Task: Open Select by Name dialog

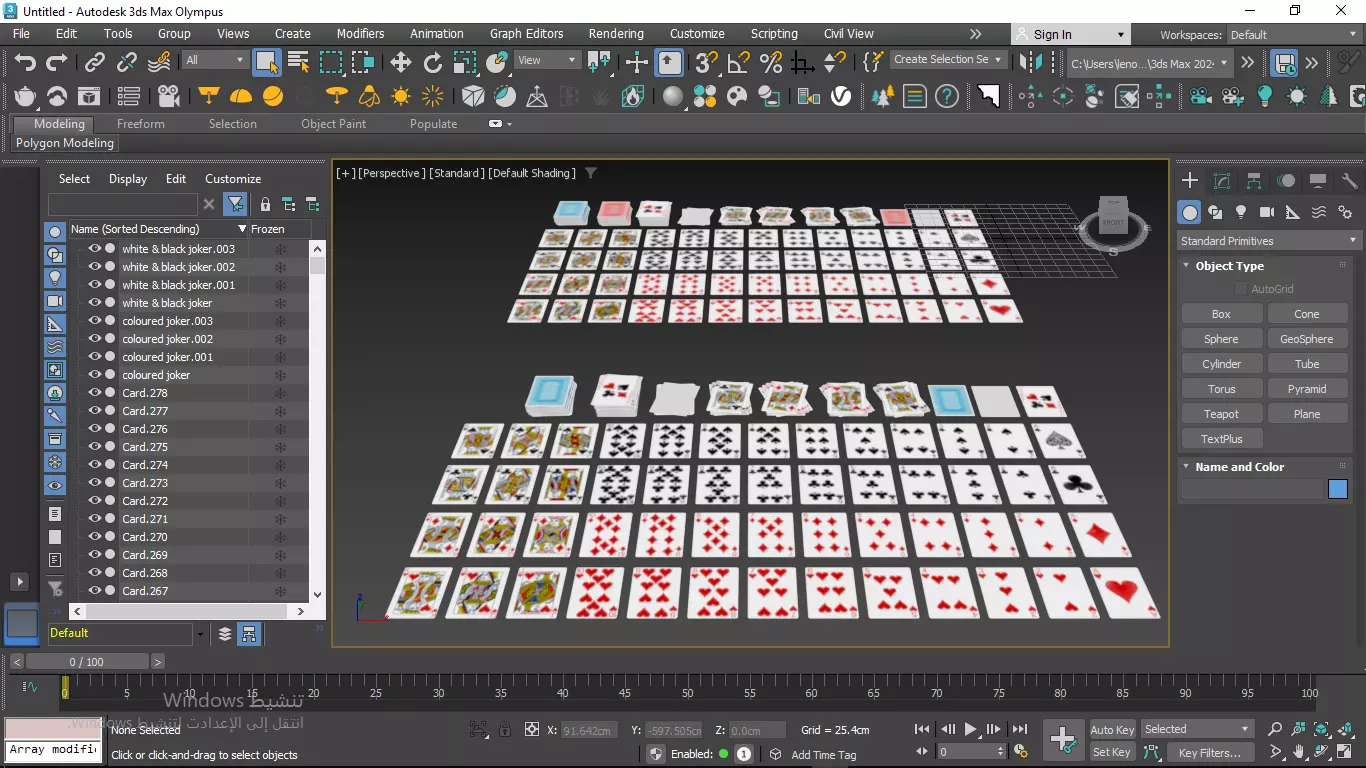Action: [x=298, y=62]
